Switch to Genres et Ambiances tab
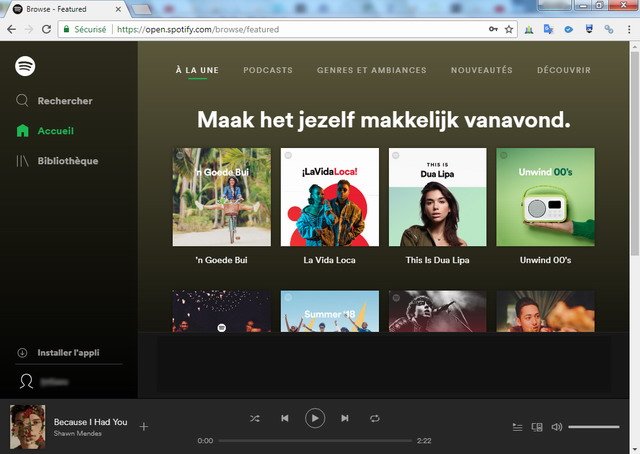 [371, 70]
